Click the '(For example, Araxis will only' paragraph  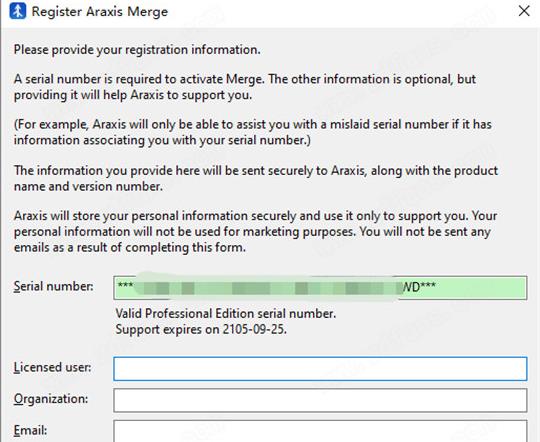pyautogui.click(x=253, y=132)
